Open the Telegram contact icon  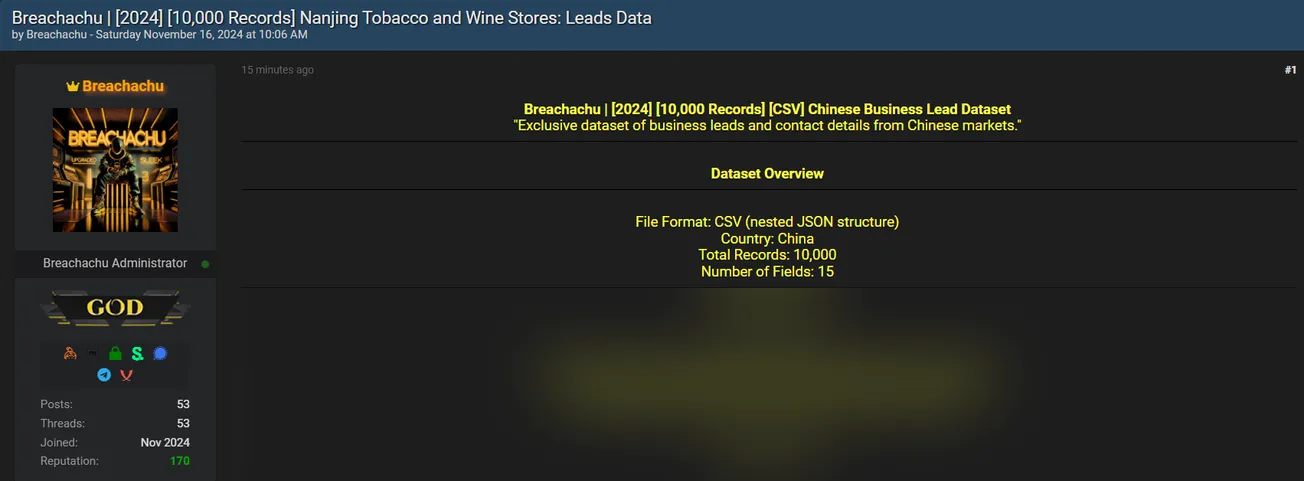104,375
